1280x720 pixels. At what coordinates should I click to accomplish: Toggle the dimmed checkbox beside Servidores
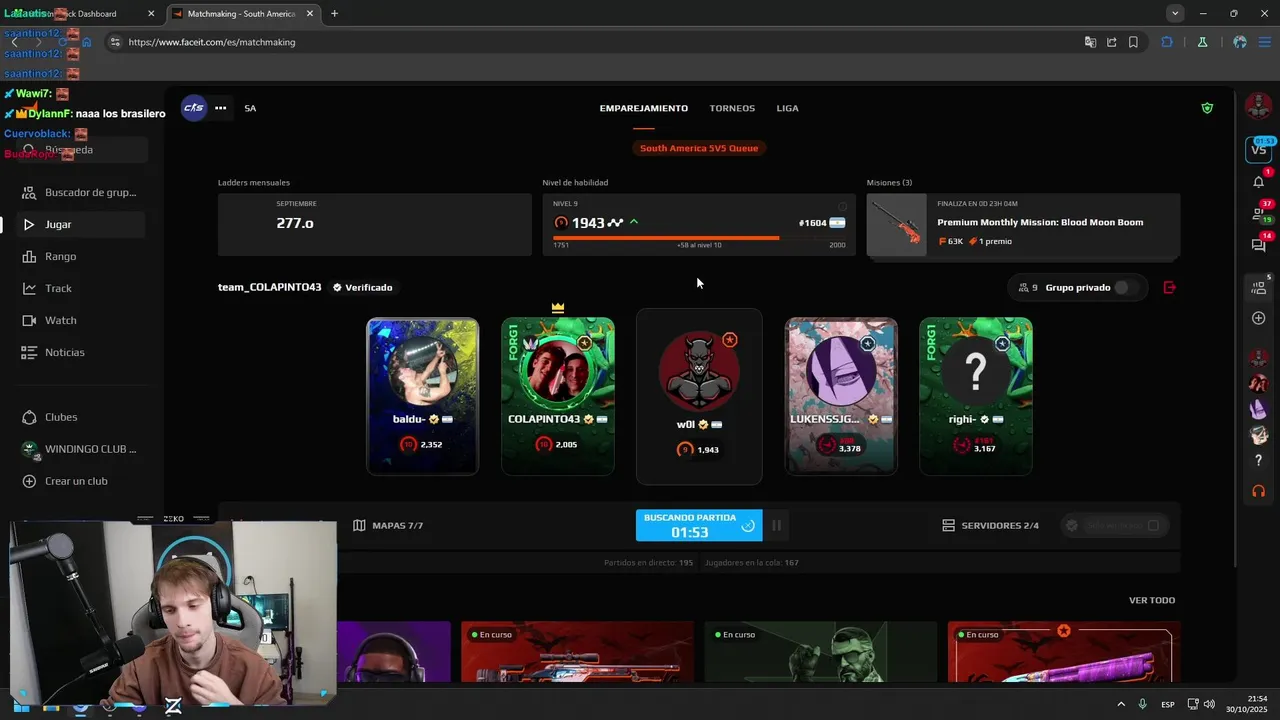click(1153, 526)
